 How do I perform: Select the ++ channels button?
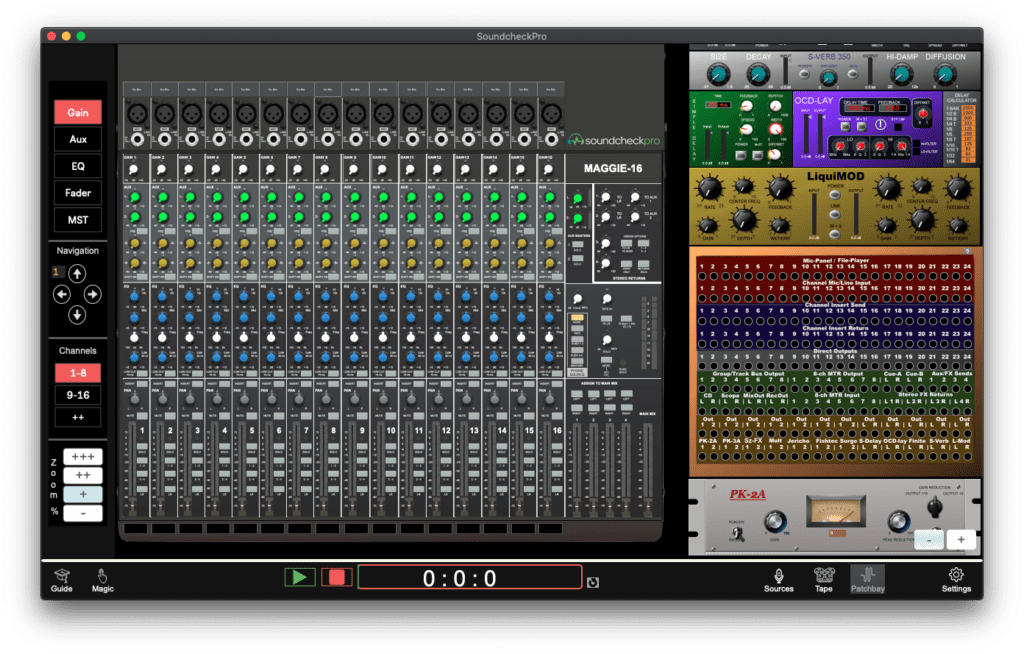pyautogui.click(x=78, y=417)
